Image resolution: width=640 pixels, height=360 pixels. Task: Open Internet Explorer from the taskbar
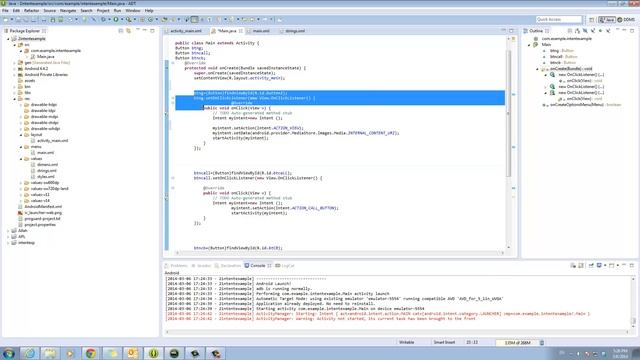click(x=29, y=353)
